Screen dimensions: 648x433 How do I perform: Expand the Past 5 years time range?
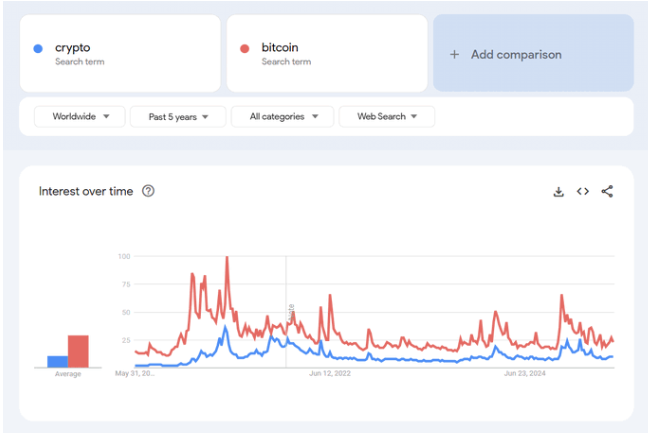click(x=179, y=117)
